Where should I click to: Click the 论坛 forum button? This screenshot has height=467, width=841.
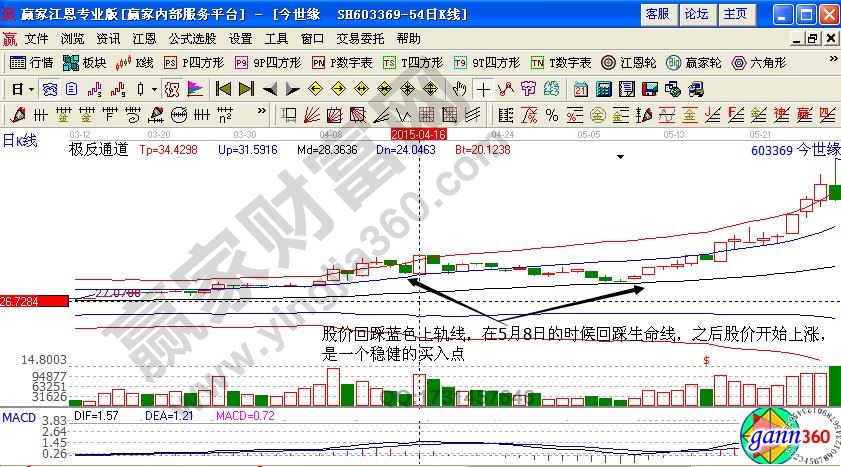696,14
